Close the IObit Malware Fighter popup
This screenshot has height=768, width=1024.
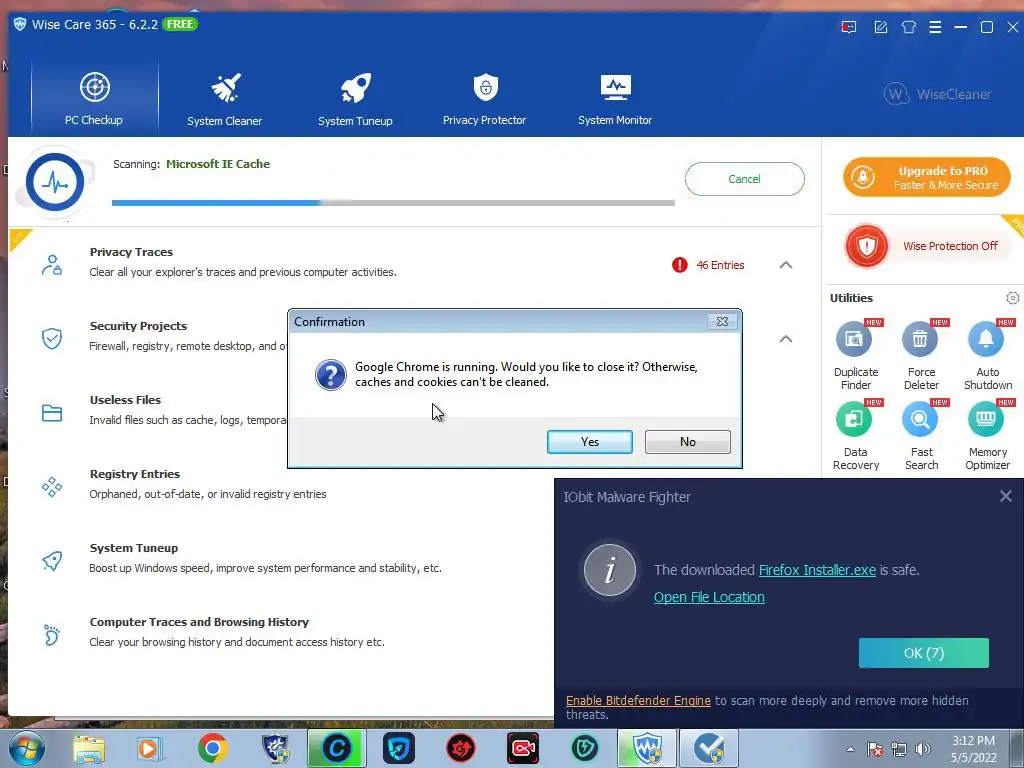1006,496
